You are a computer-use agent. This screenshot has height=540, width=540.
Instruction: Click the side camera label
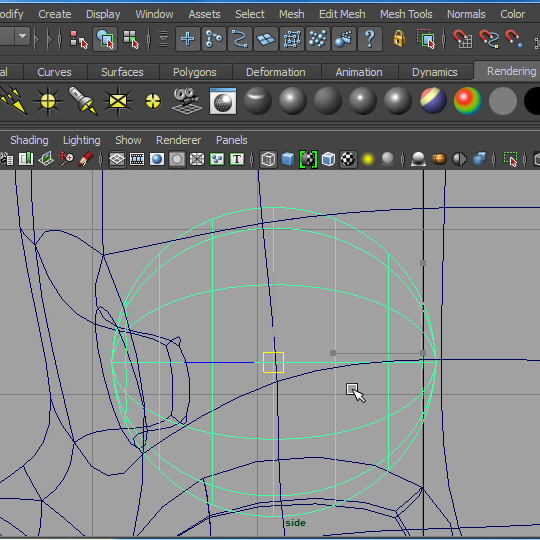coord(295,522)
